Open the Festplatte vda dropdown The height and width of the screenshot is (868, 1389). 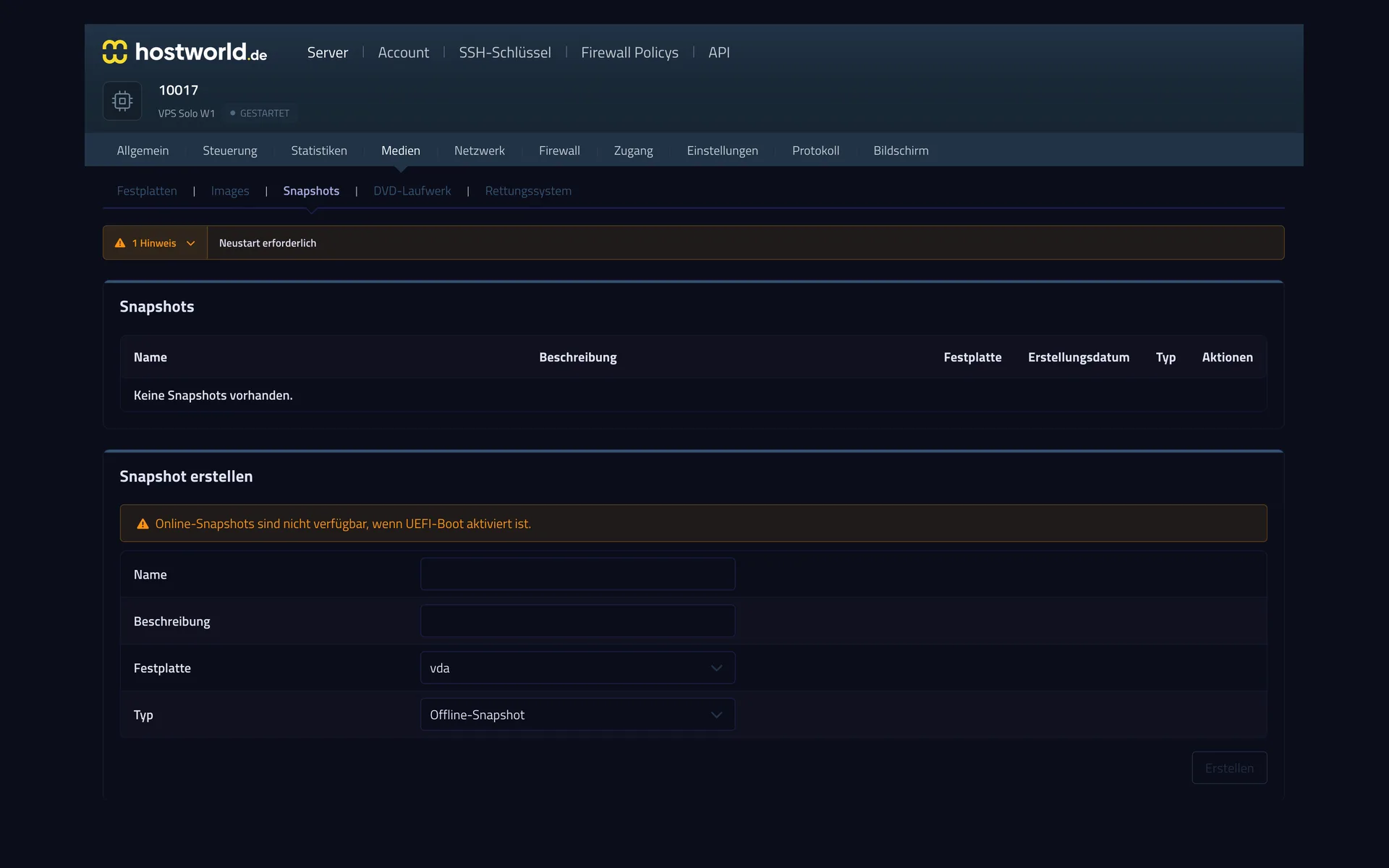tap(577, 668)
